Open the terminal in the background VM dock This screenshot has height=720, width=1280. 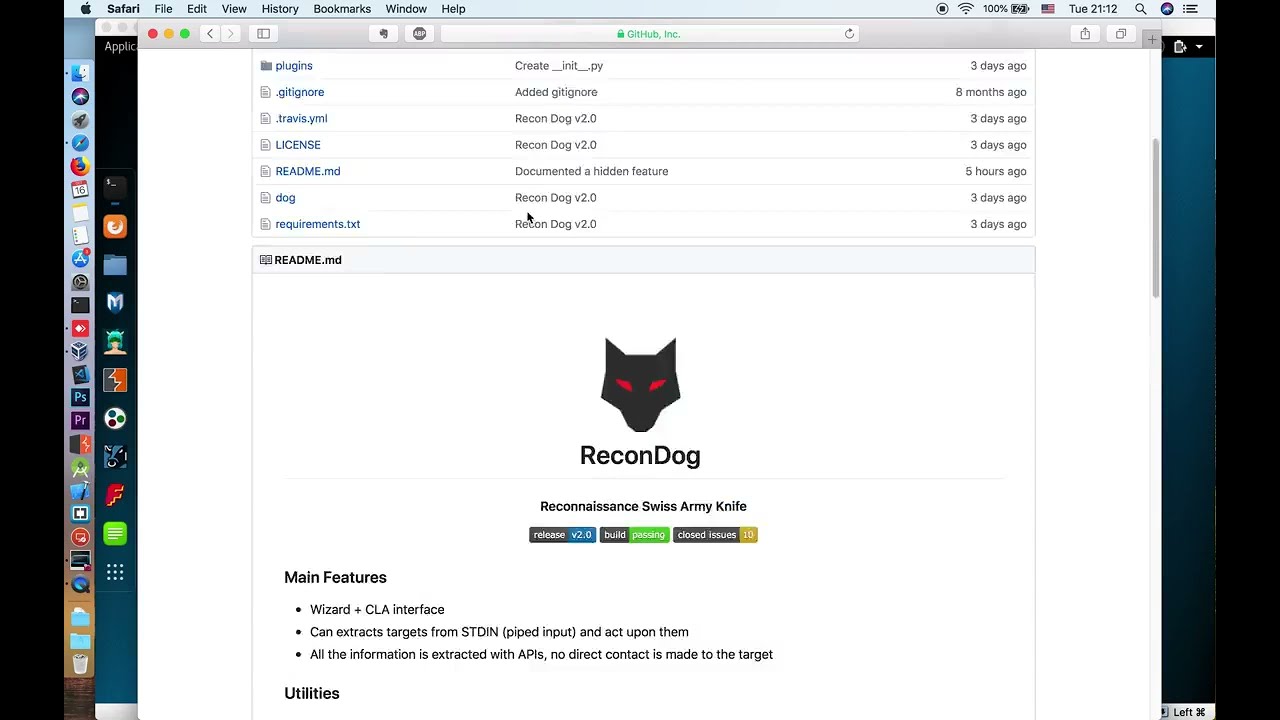point(115,187)
